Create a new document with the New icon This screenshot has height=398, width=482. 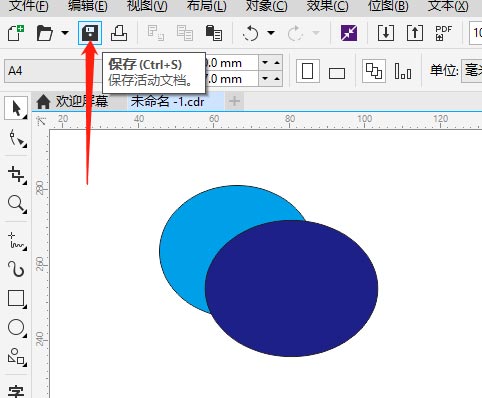coord(16,33)
